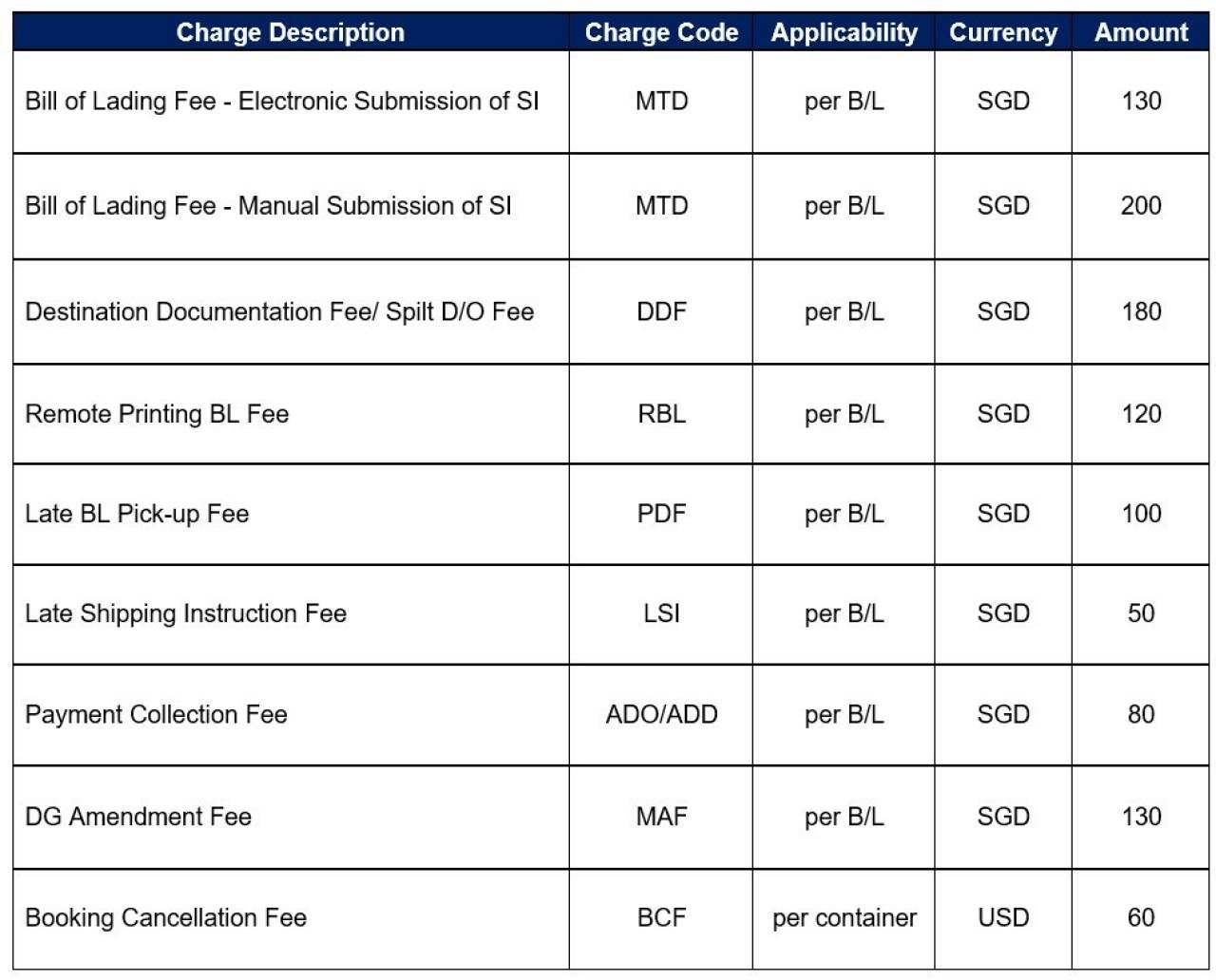This screenshot has width=1216, height=980.
Task: Select the Destination Documentation Fee description
Action: coord(279,311)
